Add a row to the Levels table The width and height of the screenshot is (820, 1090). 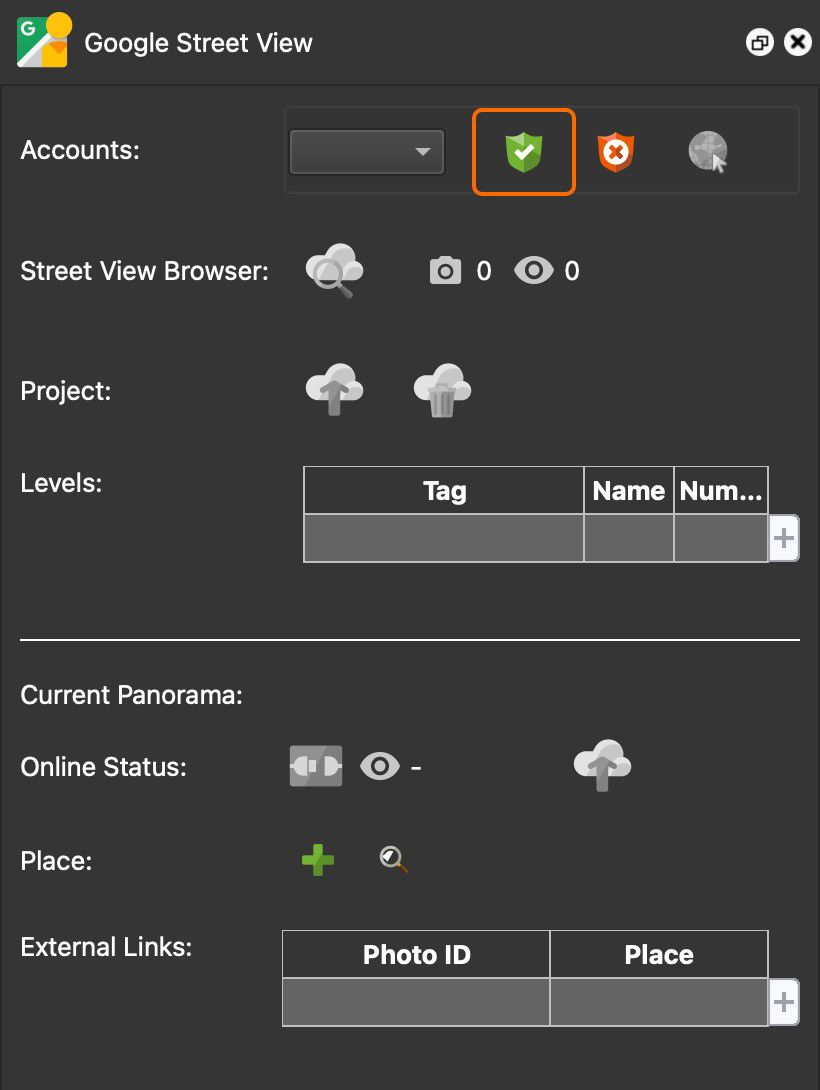pyautogui.click(x=784, y=538)
